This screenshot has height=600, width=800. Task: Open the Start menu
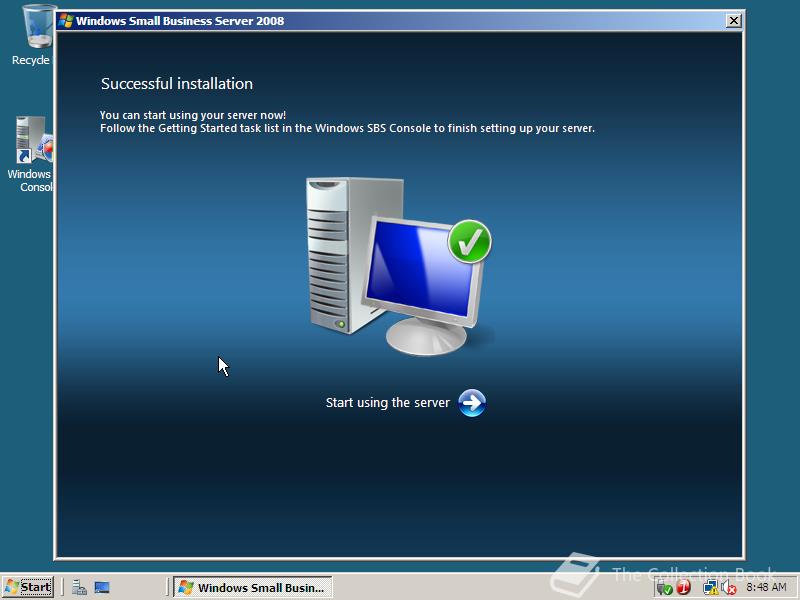point(28,587)
